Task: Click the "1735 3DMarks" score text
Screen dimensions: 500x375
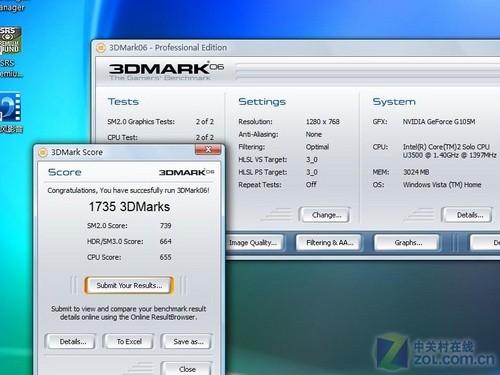Action: [129, 207]
